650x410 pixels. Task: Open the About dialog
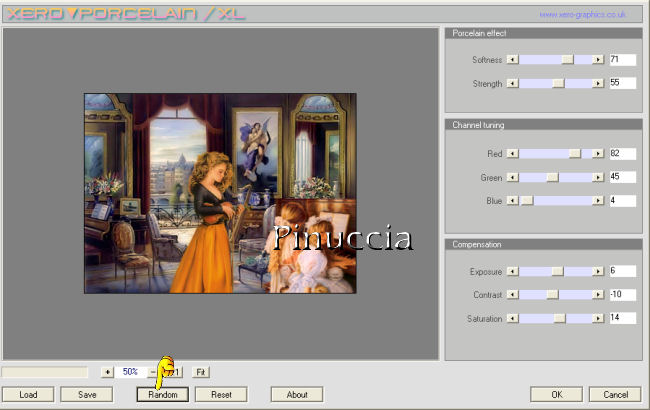pos(297,395)
